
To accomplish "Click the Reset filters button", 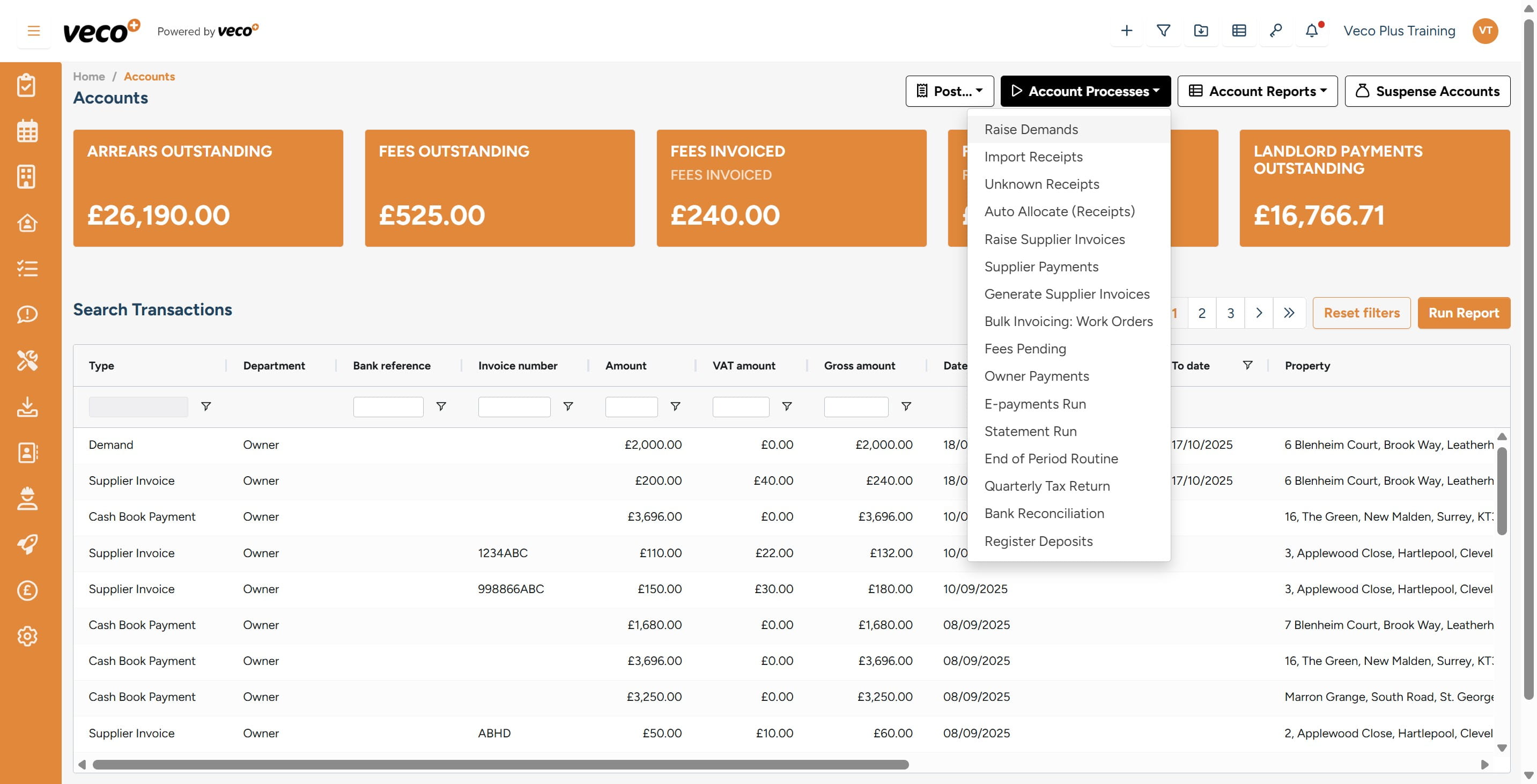I will pyautogui.click(x=1361, y=313).
